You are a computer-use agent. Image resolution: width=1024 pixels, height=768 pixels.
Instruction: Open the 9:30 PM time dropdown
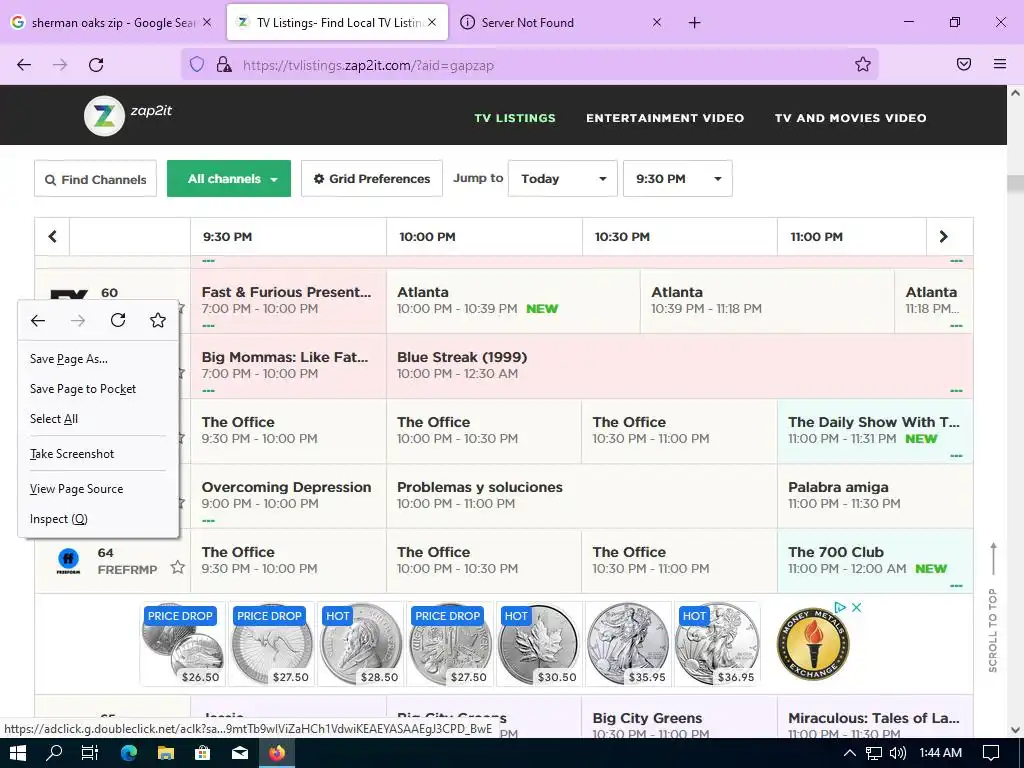tap(678, 179)
